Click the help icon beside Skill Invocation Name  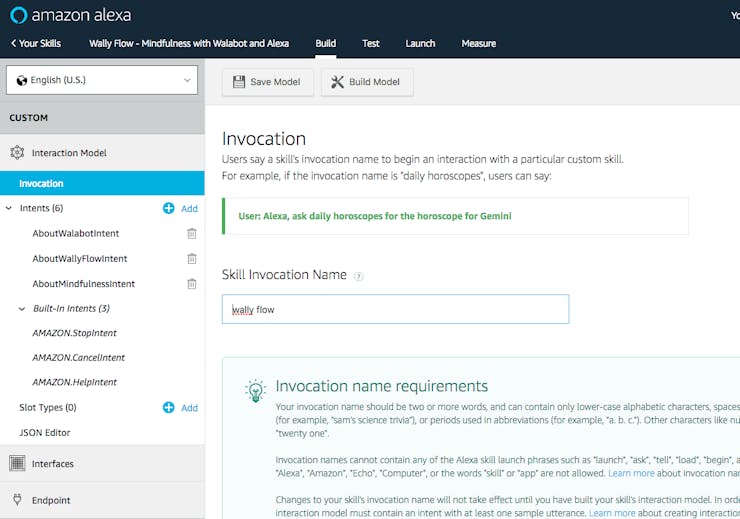pos(359,276)
